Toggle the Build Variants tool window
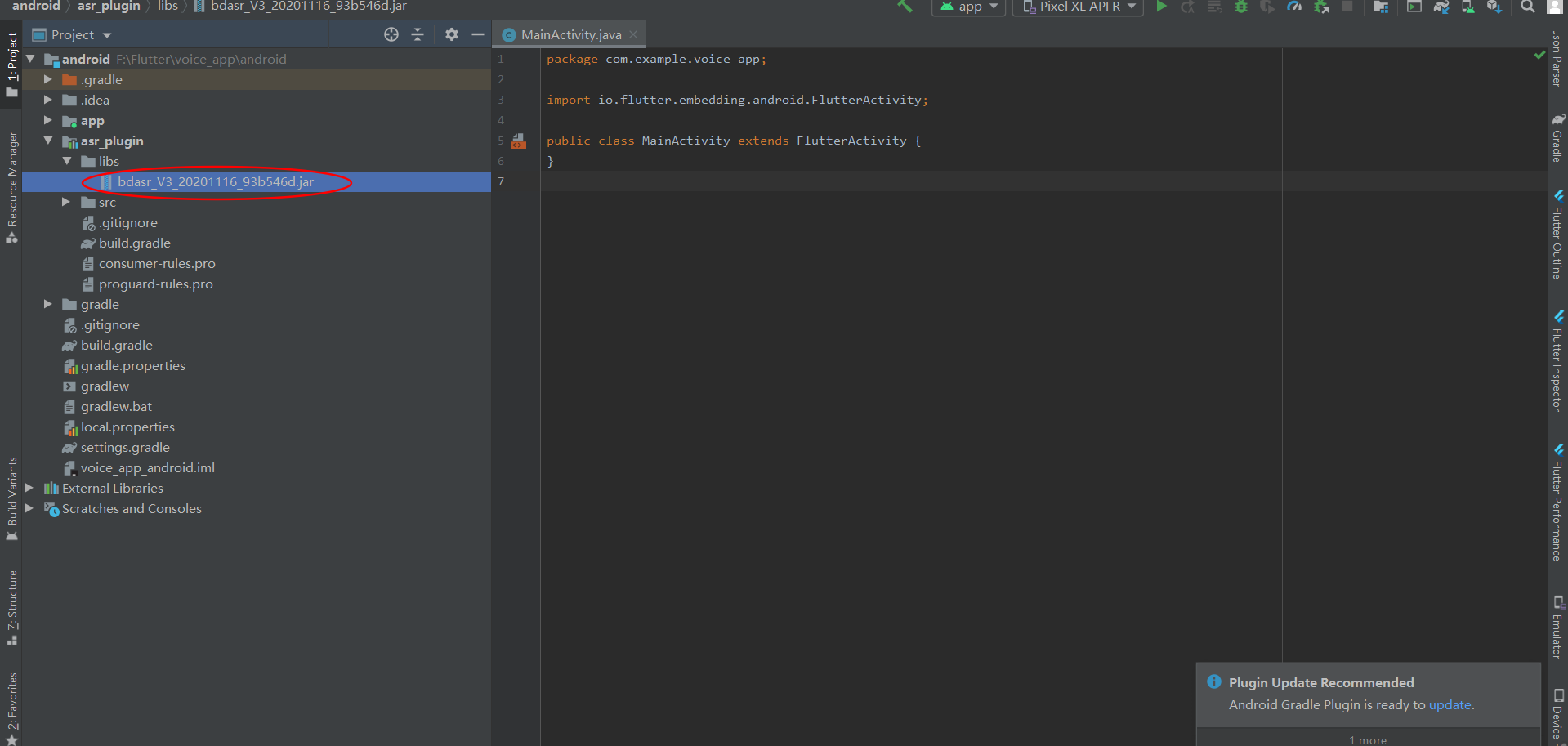 point(11,498)
